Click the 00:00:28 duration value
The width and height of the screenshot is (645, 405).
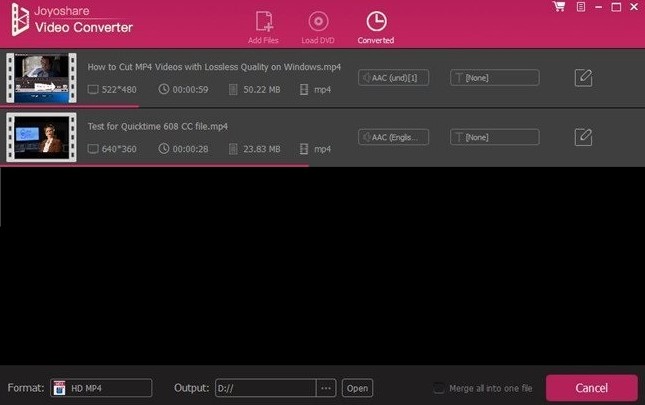click(x=190, y=149)
